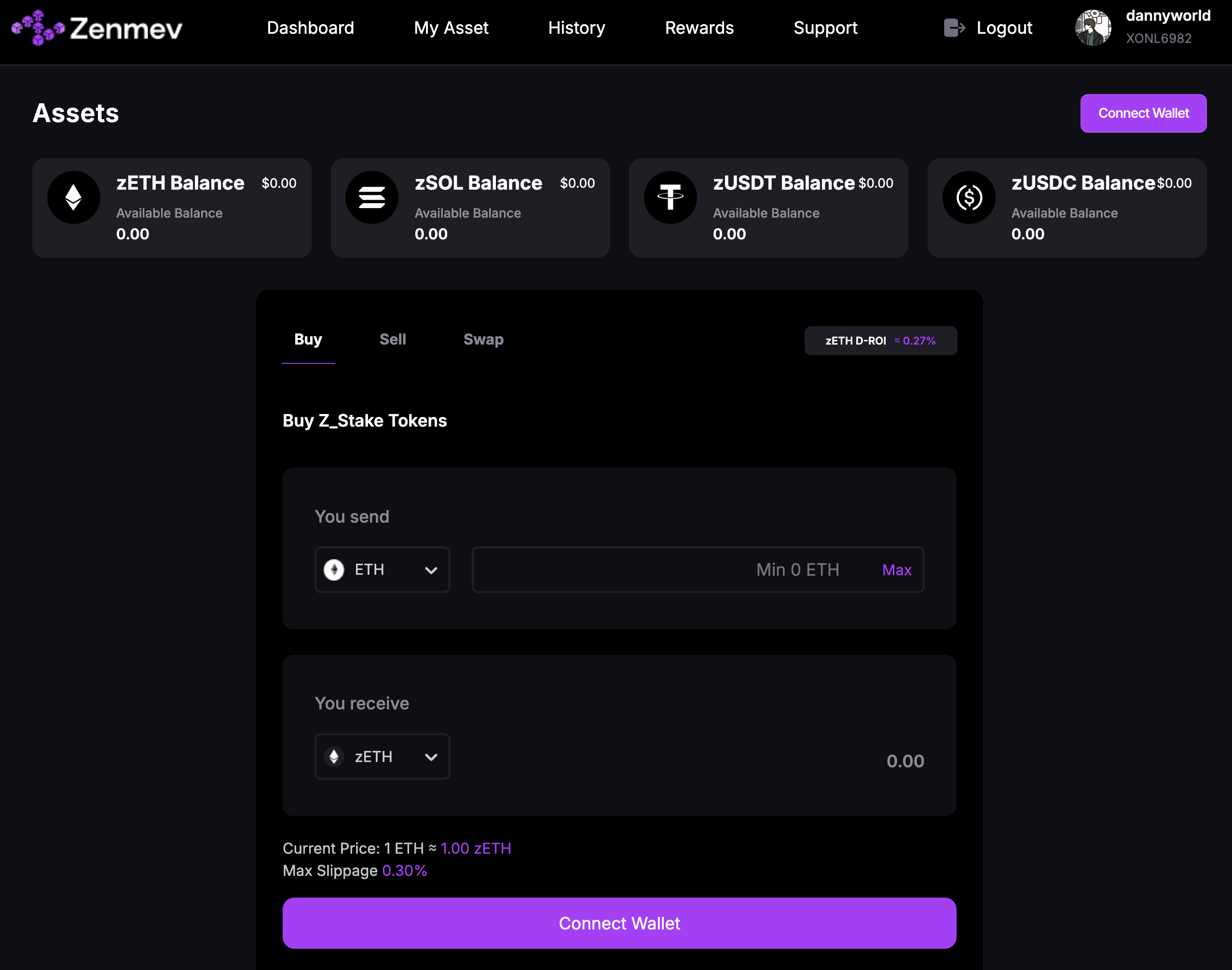Click the XONL6982 user code
The height and width of the screenshot is (970, 1232).
click(x=1158, y=38)
